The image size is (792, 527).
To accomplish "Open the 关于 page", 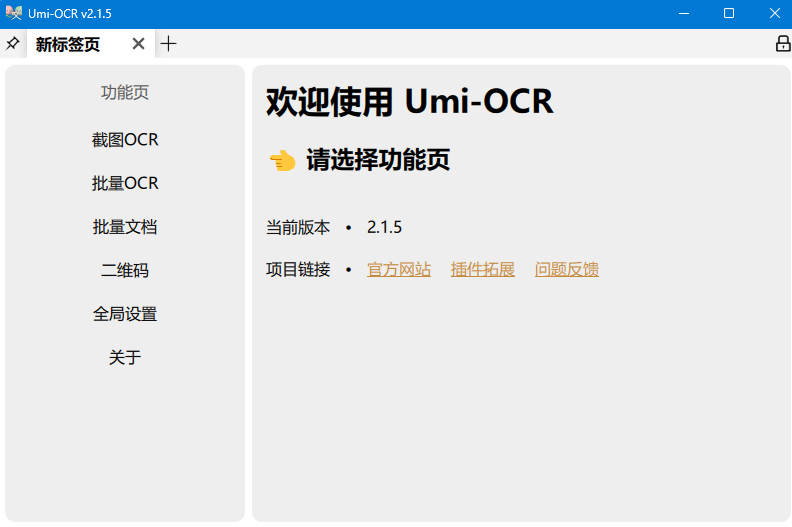I will [x=125, y=357].
